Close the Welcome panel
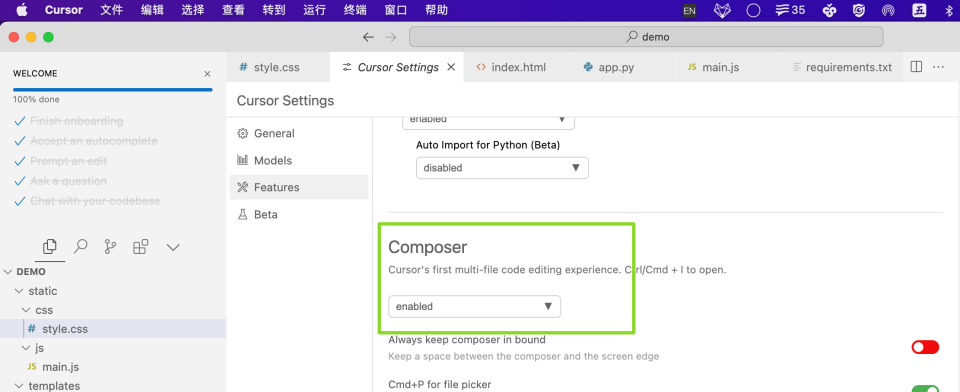The image size is (960, 392). 207,74
